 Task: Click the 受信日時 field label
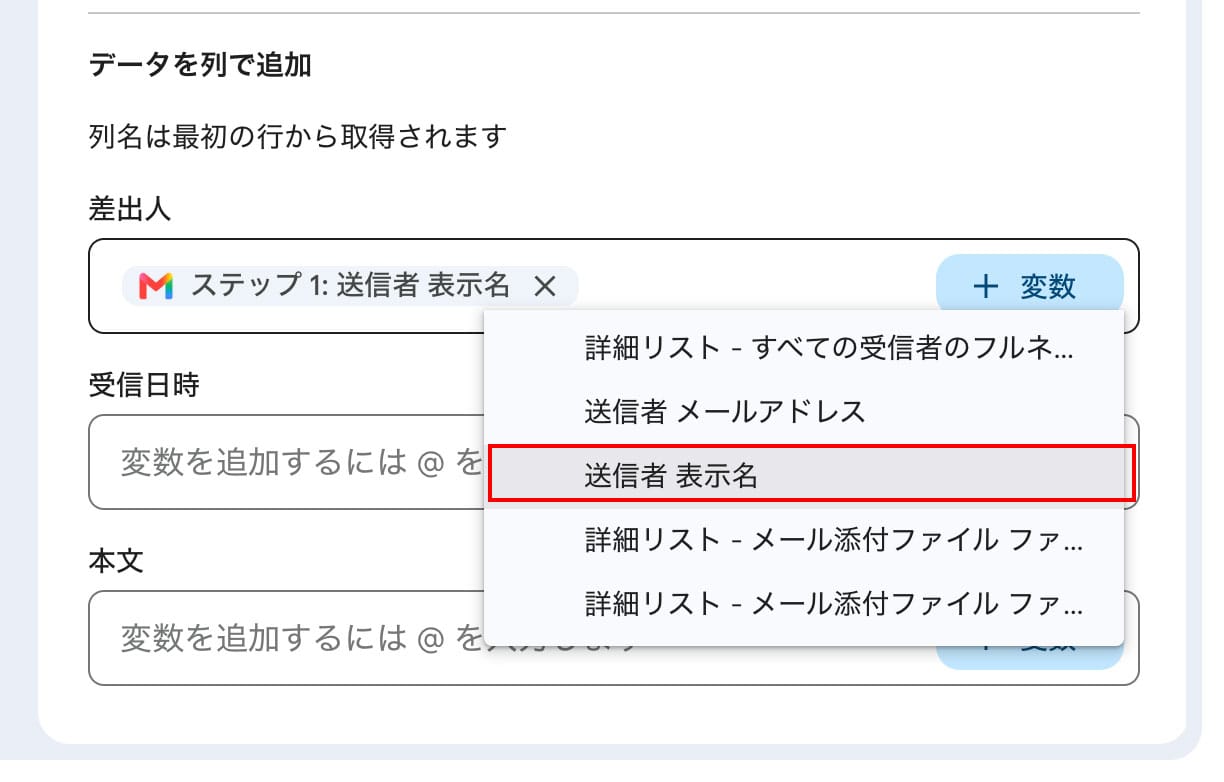pyautogui.click(x=144, y=385)
